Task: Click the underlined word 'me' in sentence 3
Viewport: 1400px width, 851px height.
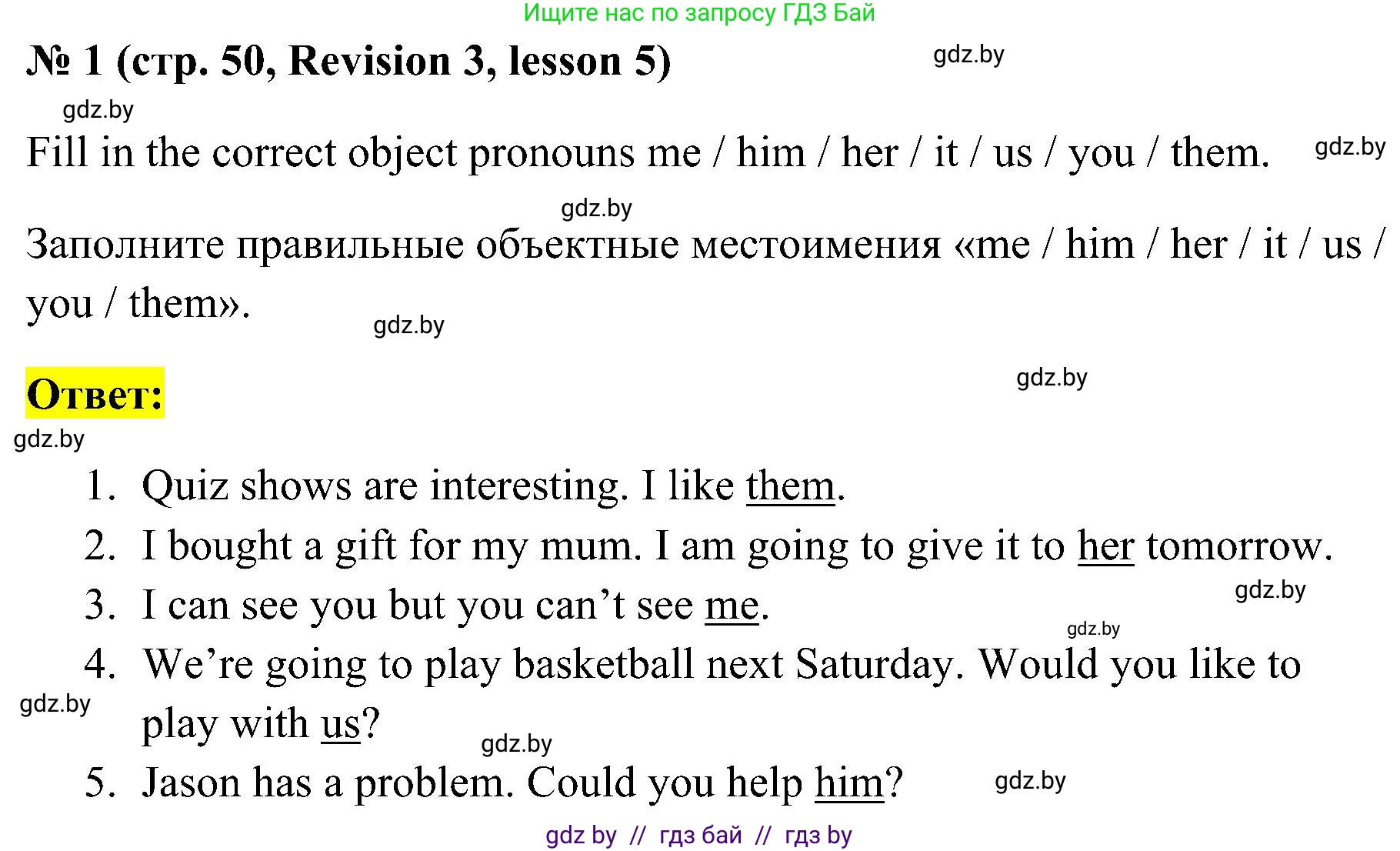Action: (732, 606)
